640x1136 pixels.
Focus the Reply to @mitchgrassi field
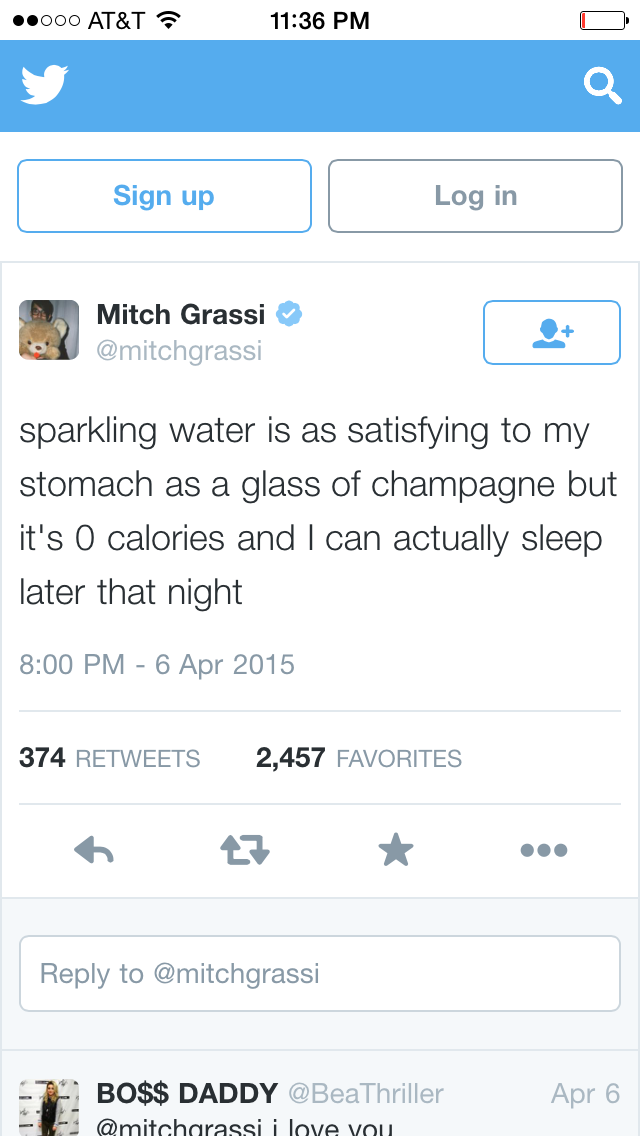click(320, 973)
